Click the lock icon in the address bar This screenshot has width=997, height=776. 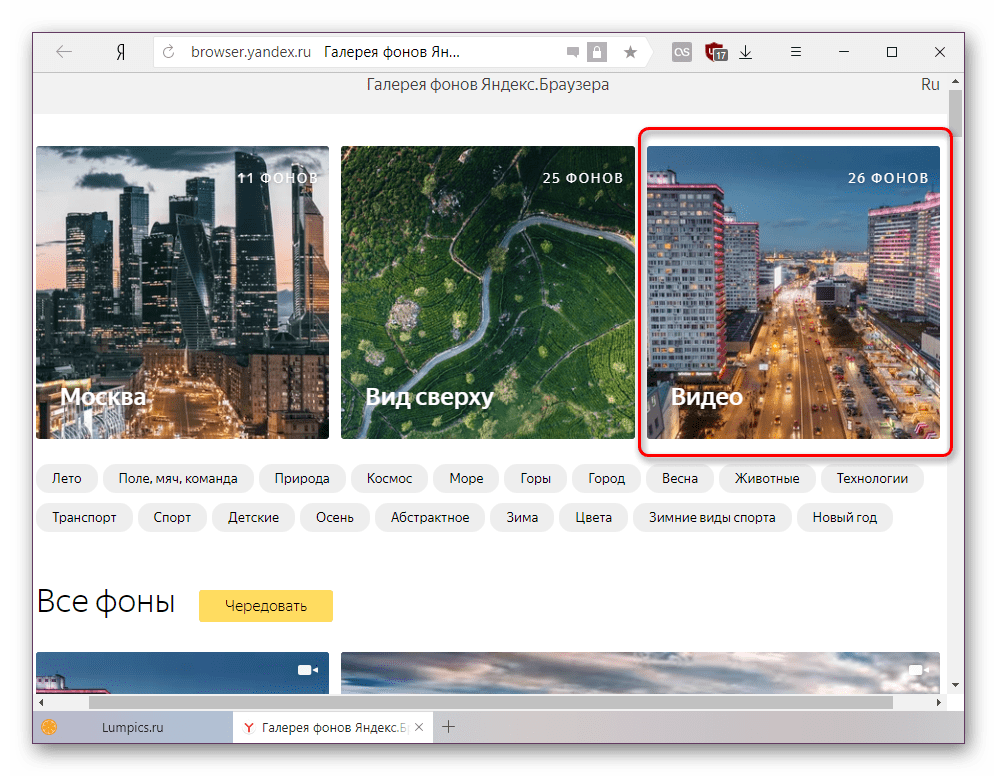(x=597, y=52)
